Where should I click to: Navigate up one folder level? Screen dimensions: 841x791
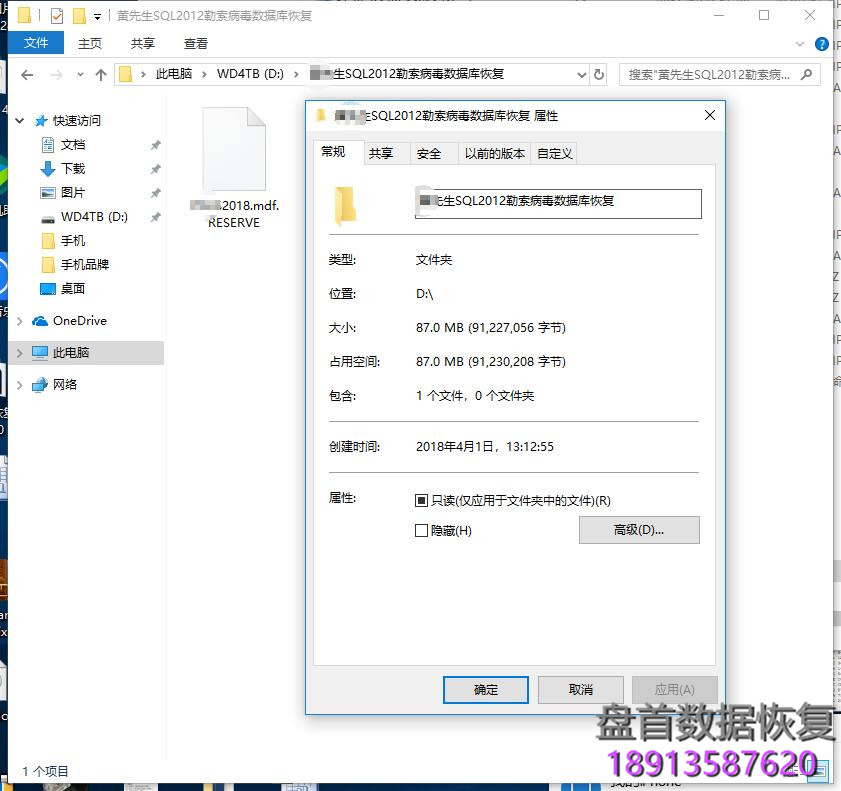pyautogui.click(x=102, y=74)
